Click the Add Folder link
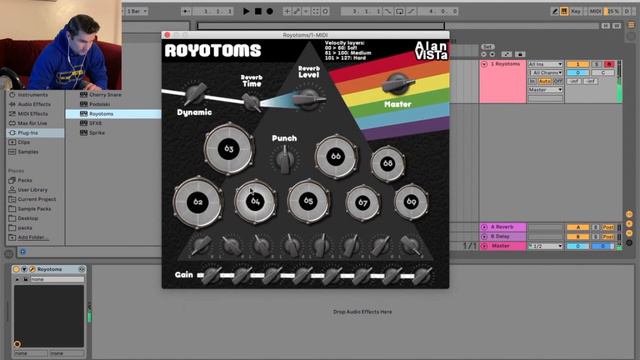640x360 pixels. point(33,237)
